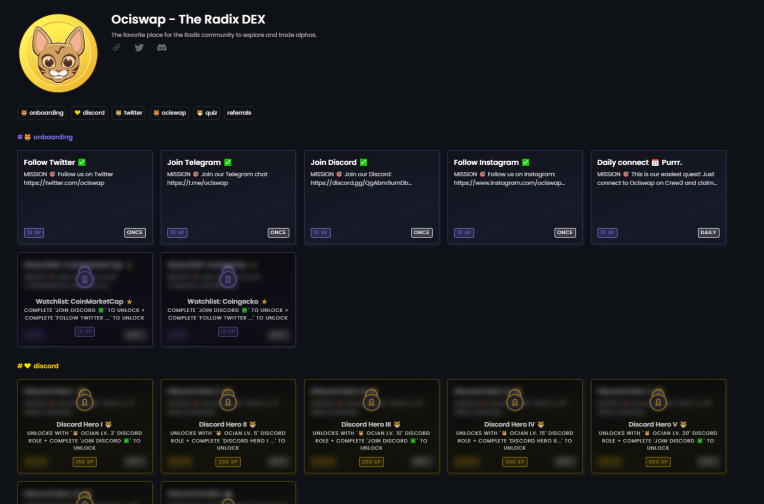
Task: Click the 300 XP badge on Discord Hero IV
Action: [515, 462]
